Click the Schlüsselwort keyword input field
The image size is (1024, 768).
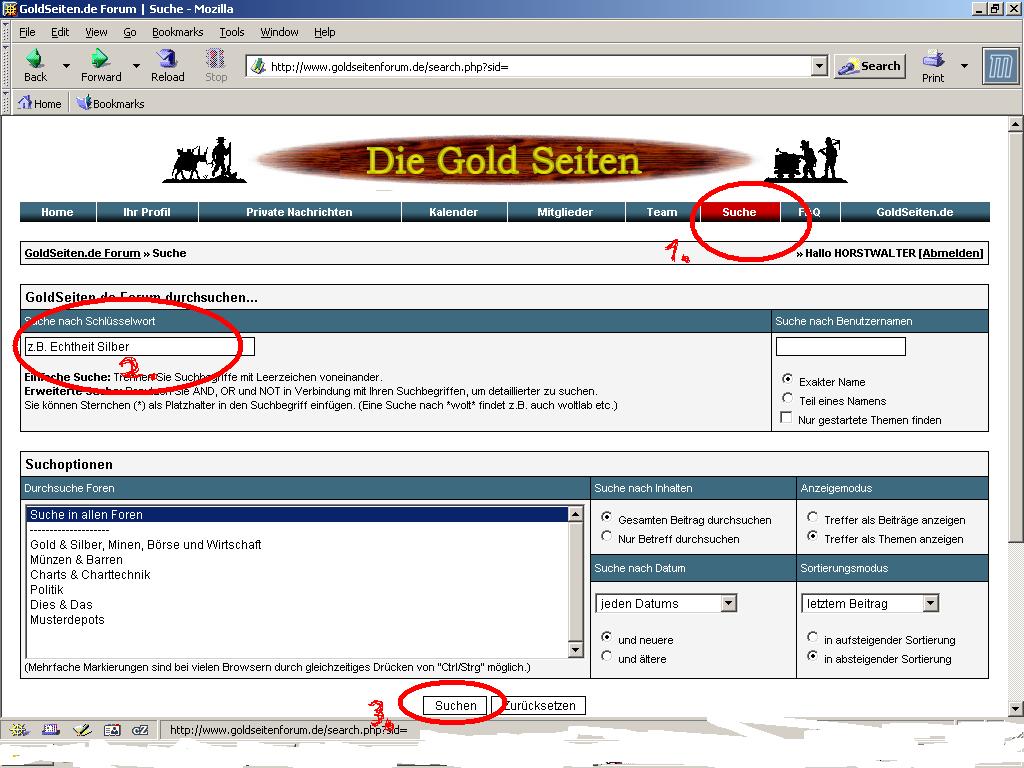(x=140, y=347)
